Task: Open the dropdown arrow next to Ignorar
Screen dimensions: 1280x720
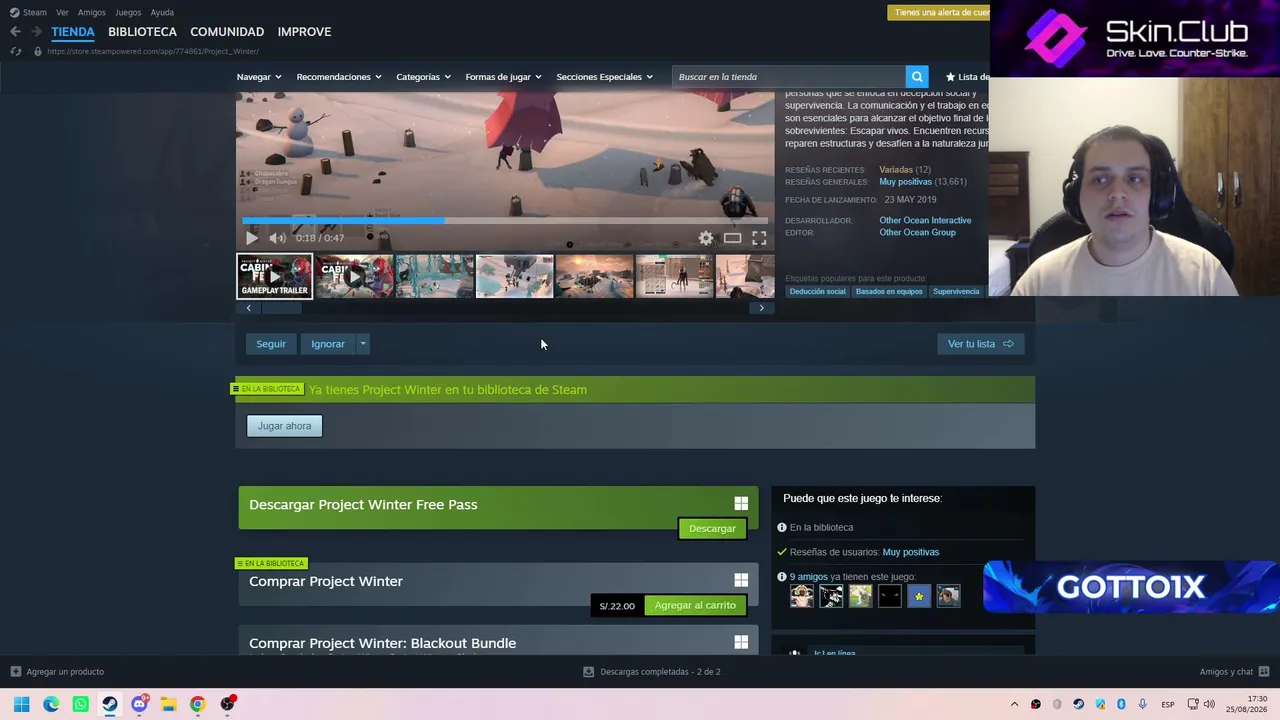Action: 363,344
